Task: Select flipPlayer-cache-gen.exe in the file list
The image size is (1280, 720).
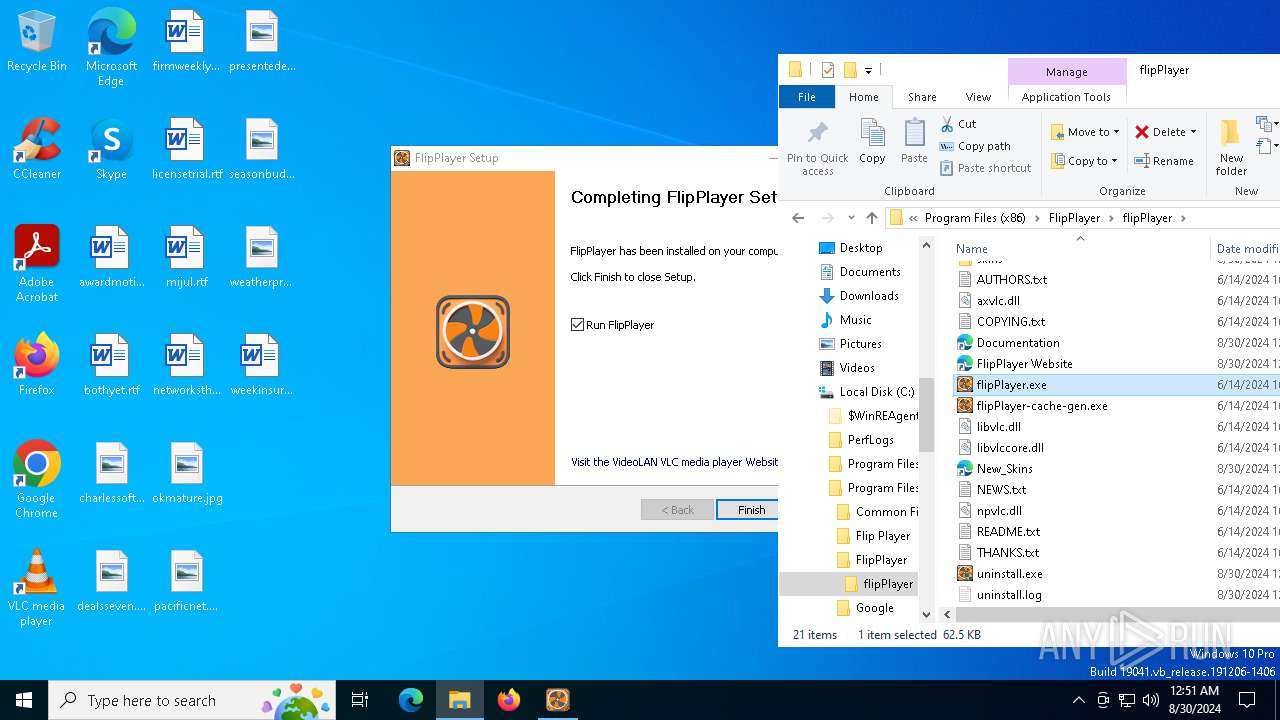Action: click(1042, 406)
